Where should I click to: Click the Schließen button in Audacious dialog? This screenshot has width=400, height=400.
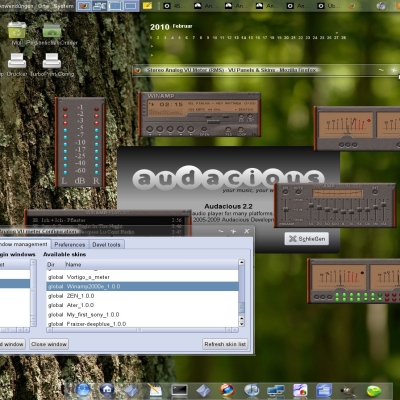point(307,239)
